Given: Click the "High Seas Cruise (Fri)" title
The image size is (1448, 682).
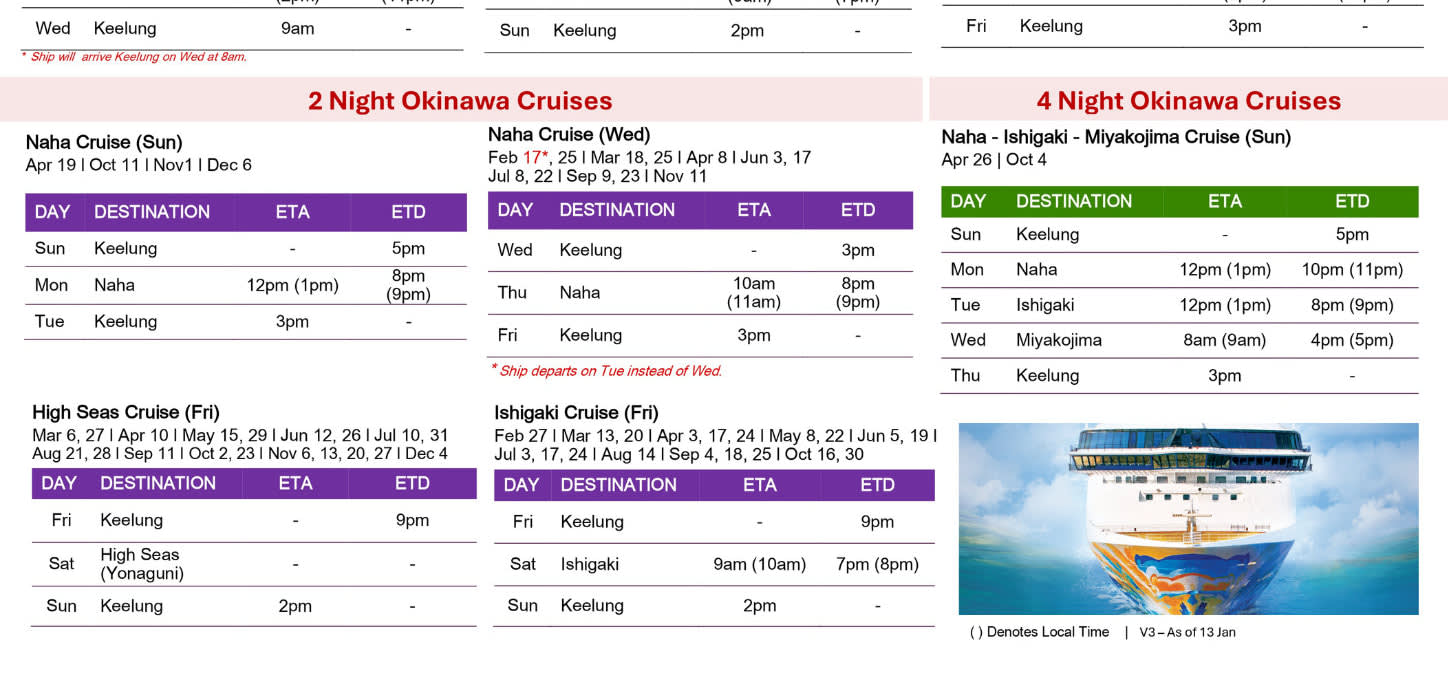Looking at the screenshot, I should click(x=126, y=412).
